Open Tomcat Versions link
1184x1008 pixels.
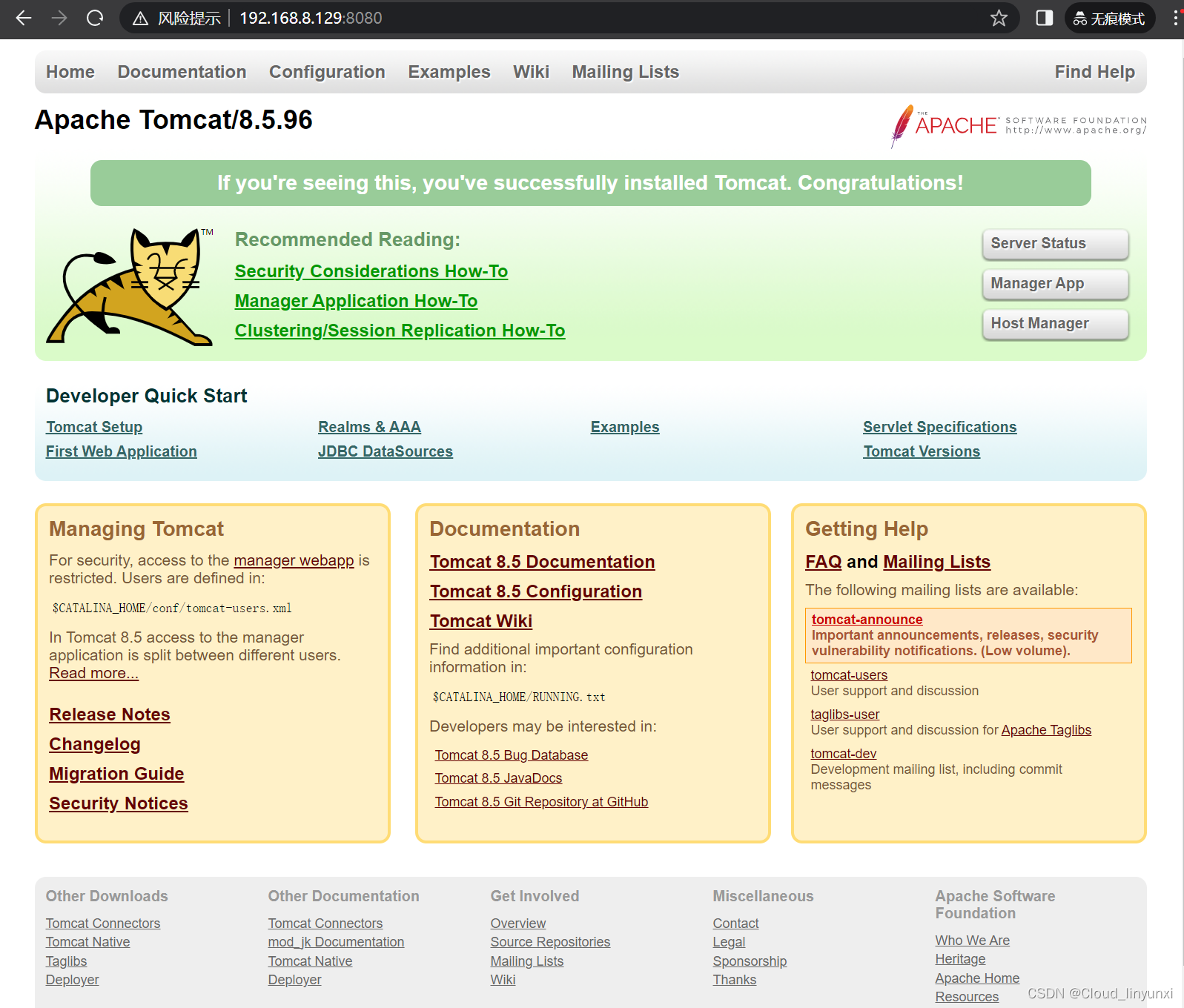click(922, 451)
